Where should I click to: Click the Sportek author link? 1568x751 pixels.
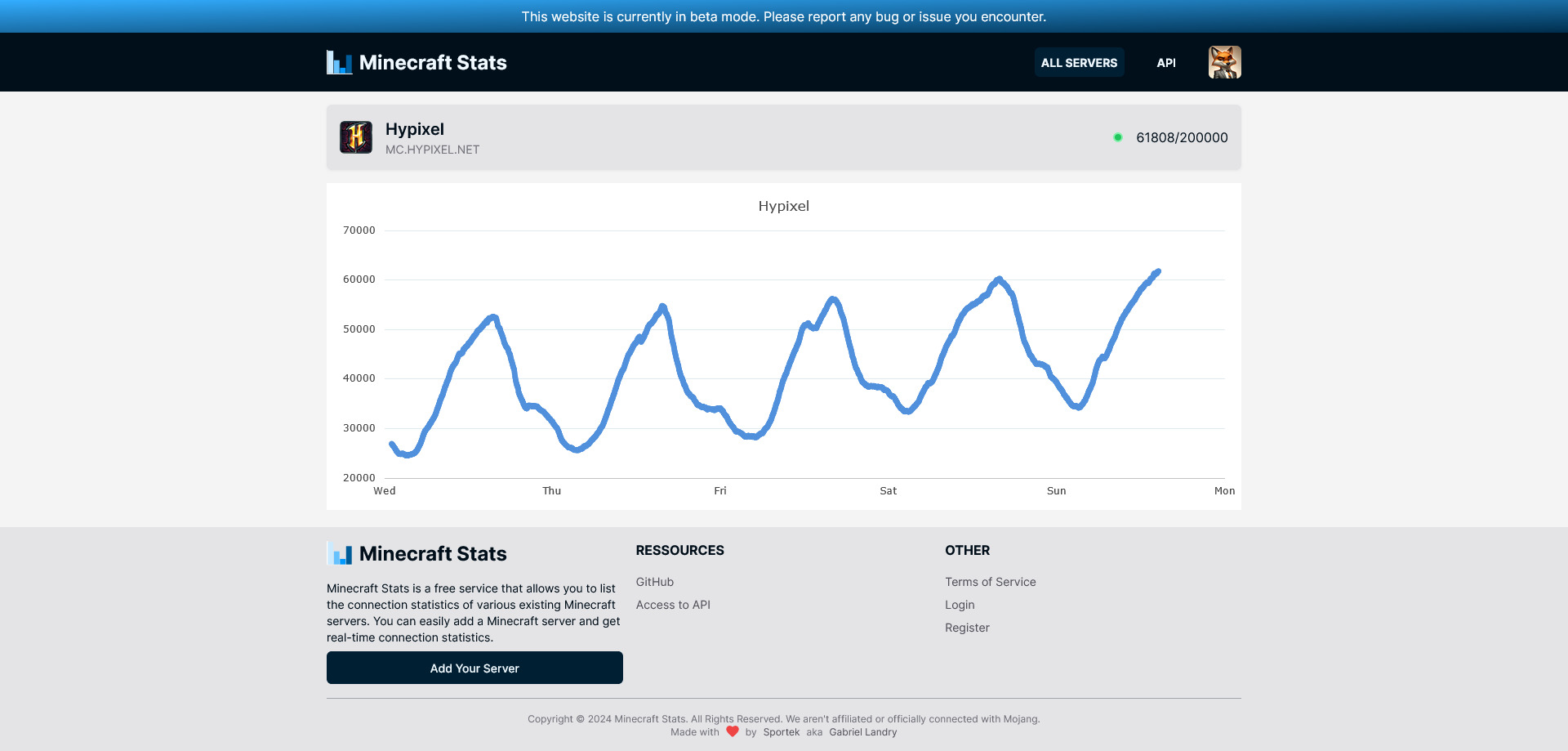pos(782,732)
